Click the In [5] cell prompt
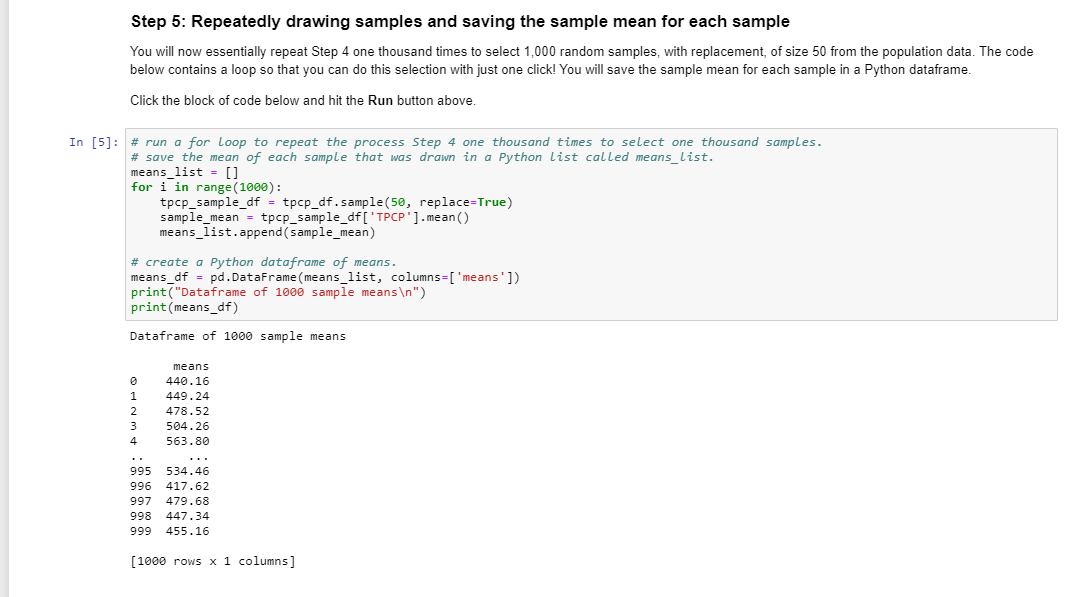 pyautogui.click(x=100, y=142)
